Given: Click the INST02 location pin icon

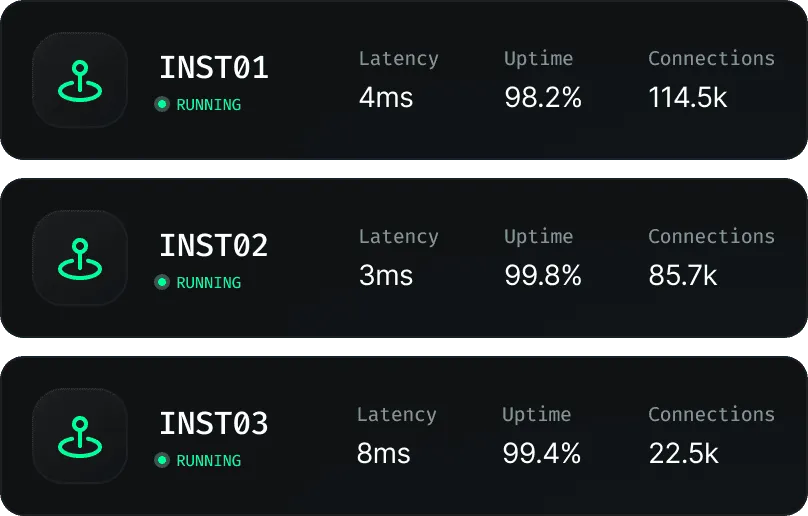Looking at the screenshot, I should (x=80, y=259).
